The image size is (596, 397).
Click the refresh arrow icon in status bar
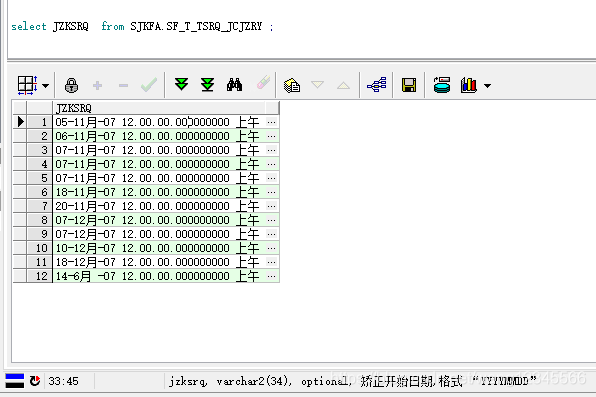coord(35,381)
